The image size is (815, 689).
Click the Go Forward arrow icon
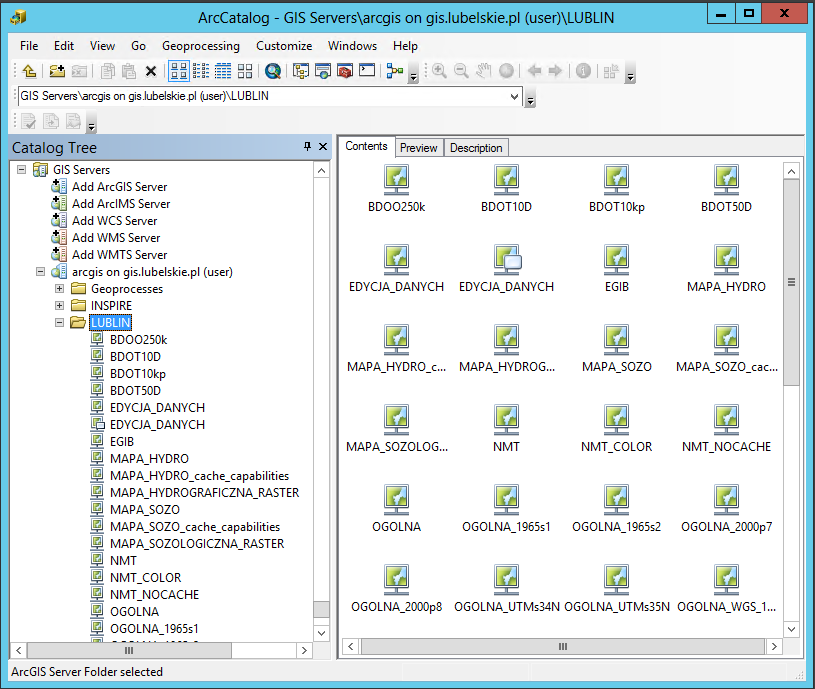click(556, 71)
